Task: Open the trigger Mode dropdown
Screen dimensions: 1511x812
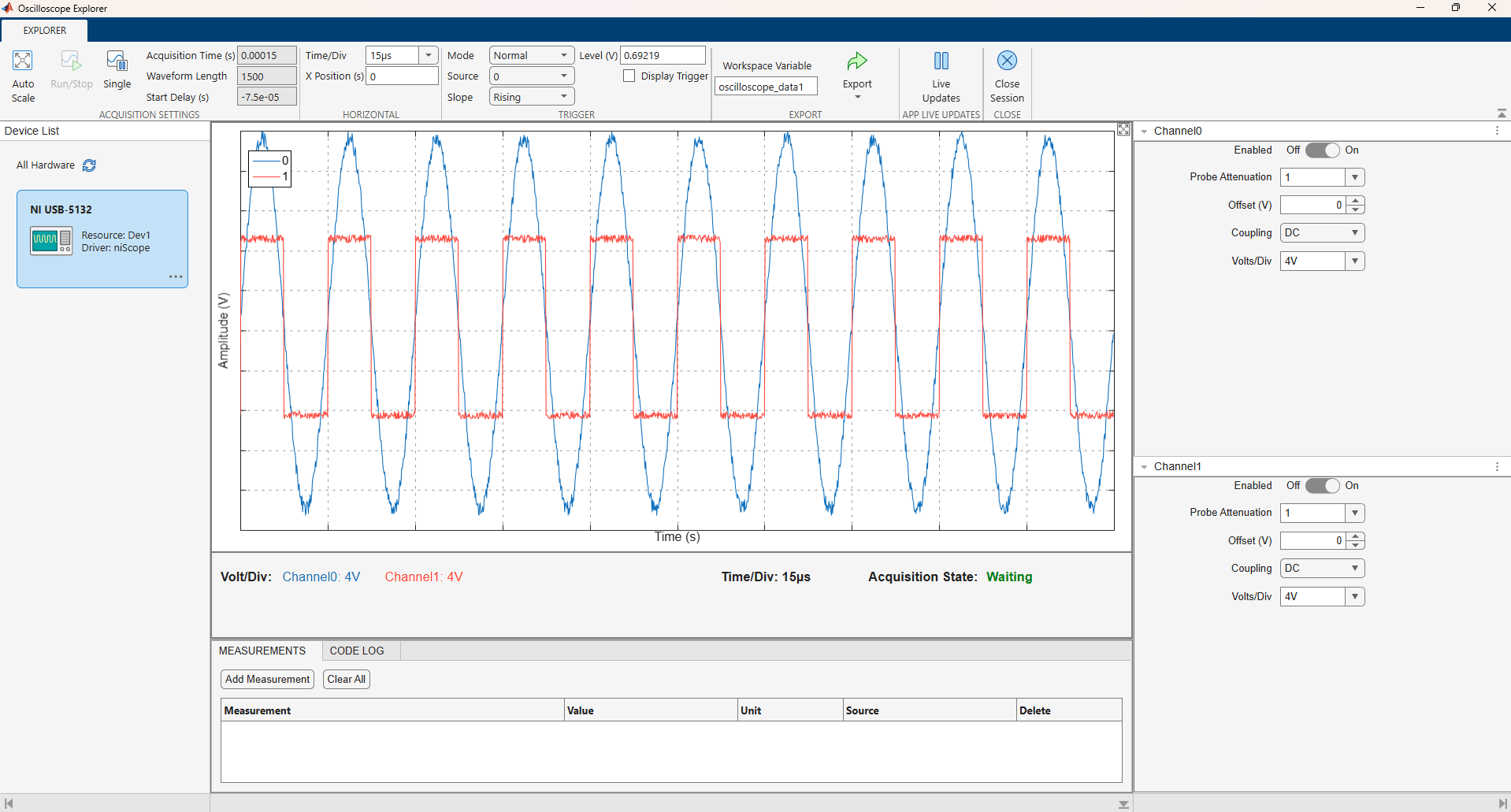Action: (532, 55)
